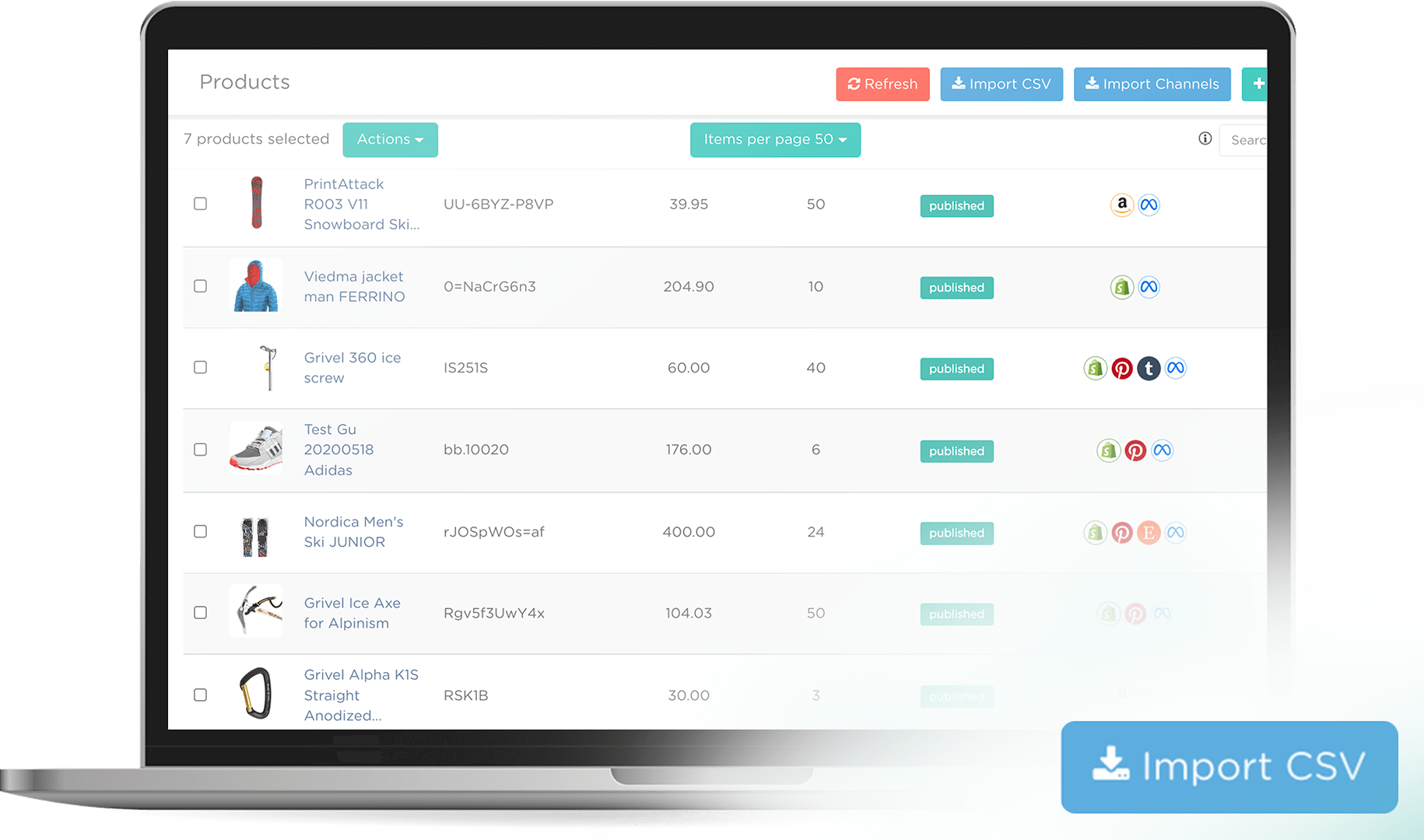Open the Actions dropdown

point(390,140)
